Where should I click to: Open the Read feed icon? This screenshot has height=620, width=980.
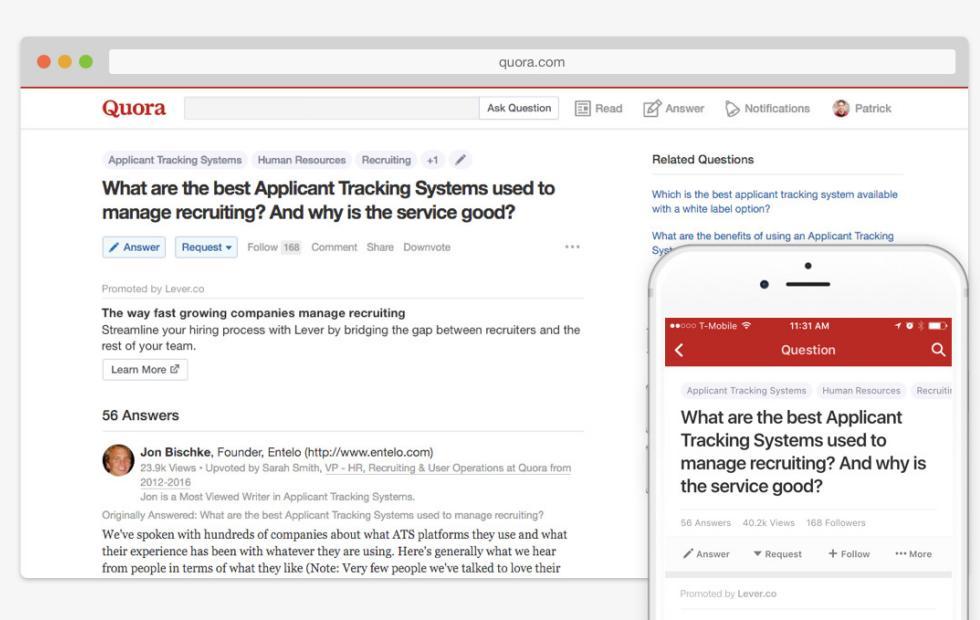click(x=582, y=109)
